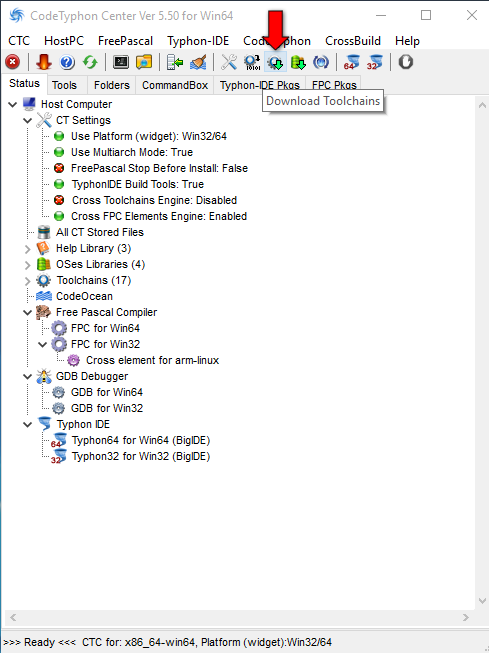Maximize the CodeTyphon Center window
The height and width of the screenshot is (653, 489).
pos(426,15)
